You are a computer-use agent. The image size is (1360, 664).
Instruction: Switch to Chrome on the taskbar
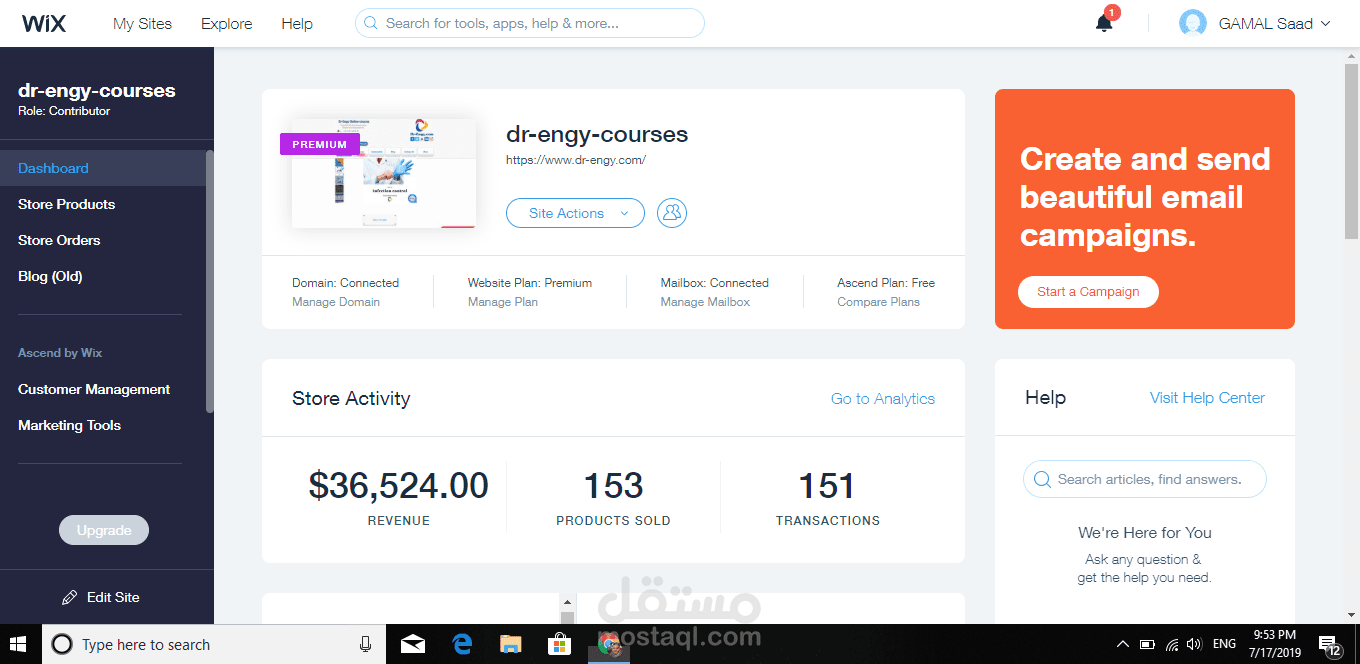609,645
